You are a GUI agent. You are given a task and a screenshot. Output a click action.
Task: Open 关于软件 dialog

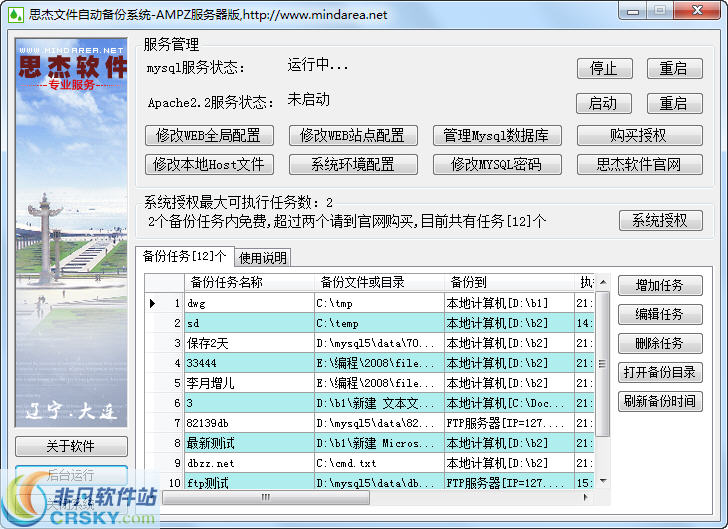[x=71, y=446]
